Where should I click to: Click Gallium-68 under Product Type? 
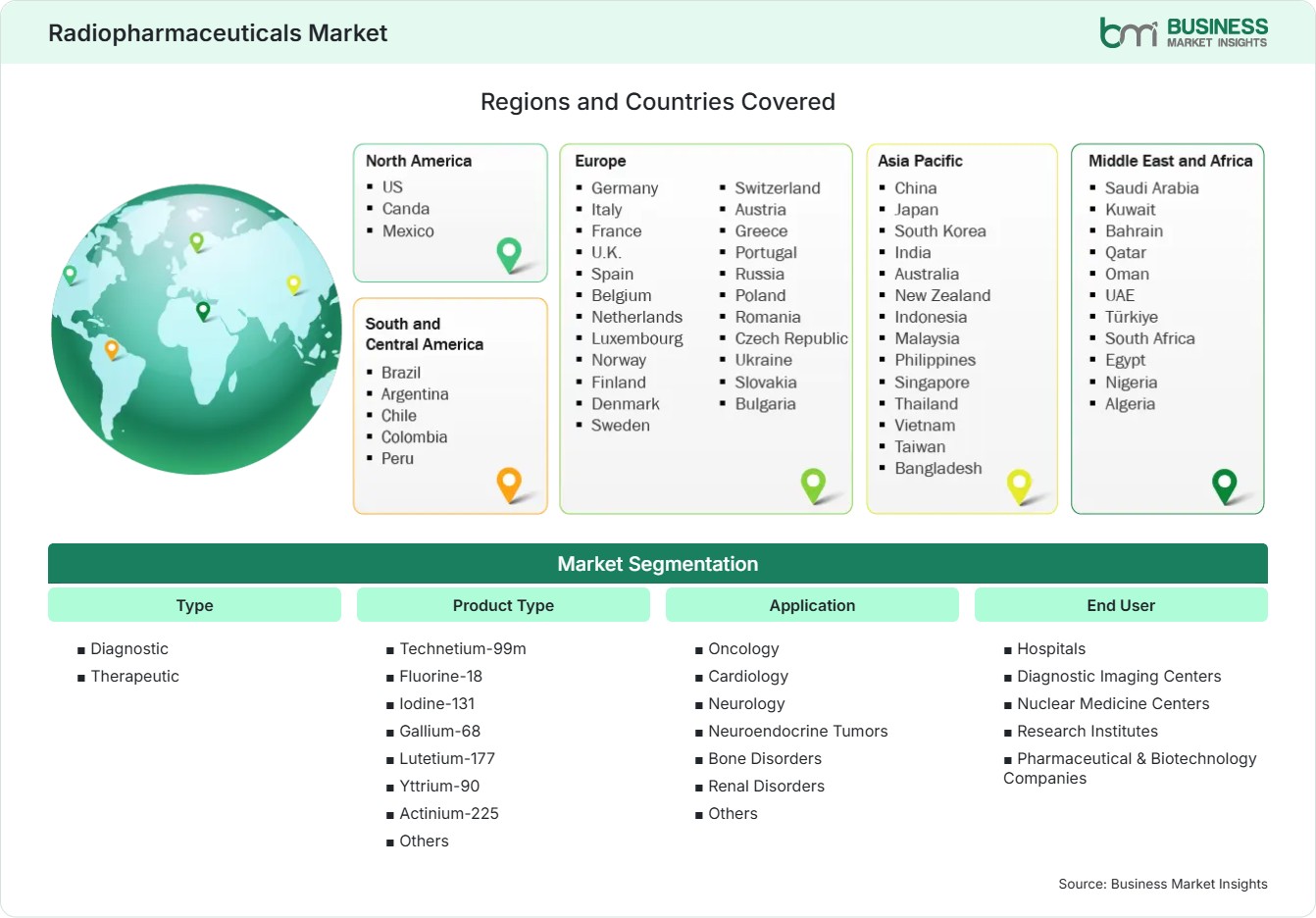pos(440,732)
